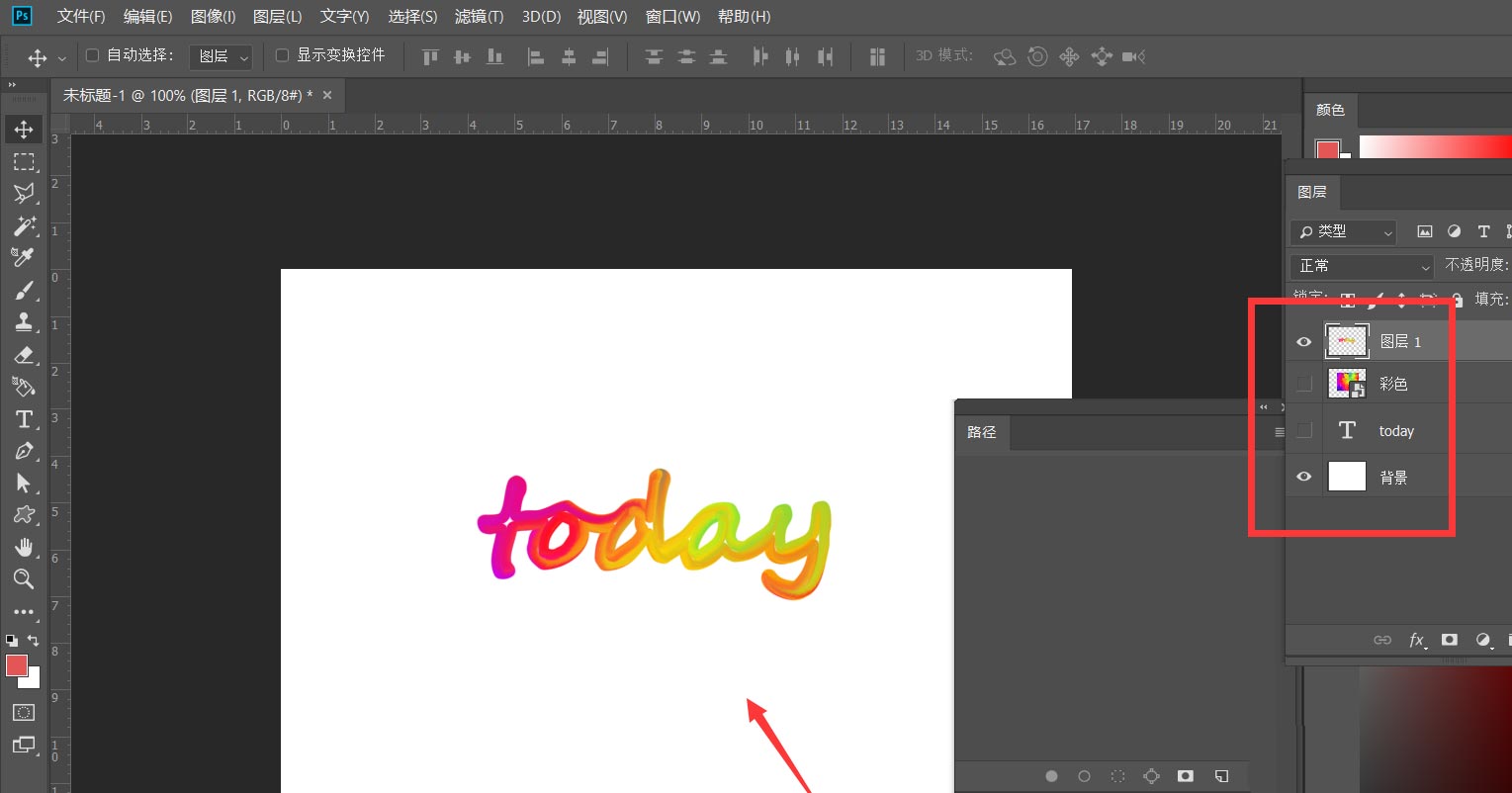Select the Brush tool
This screenshot has width=1512, height=793.
tap(24, 290)
